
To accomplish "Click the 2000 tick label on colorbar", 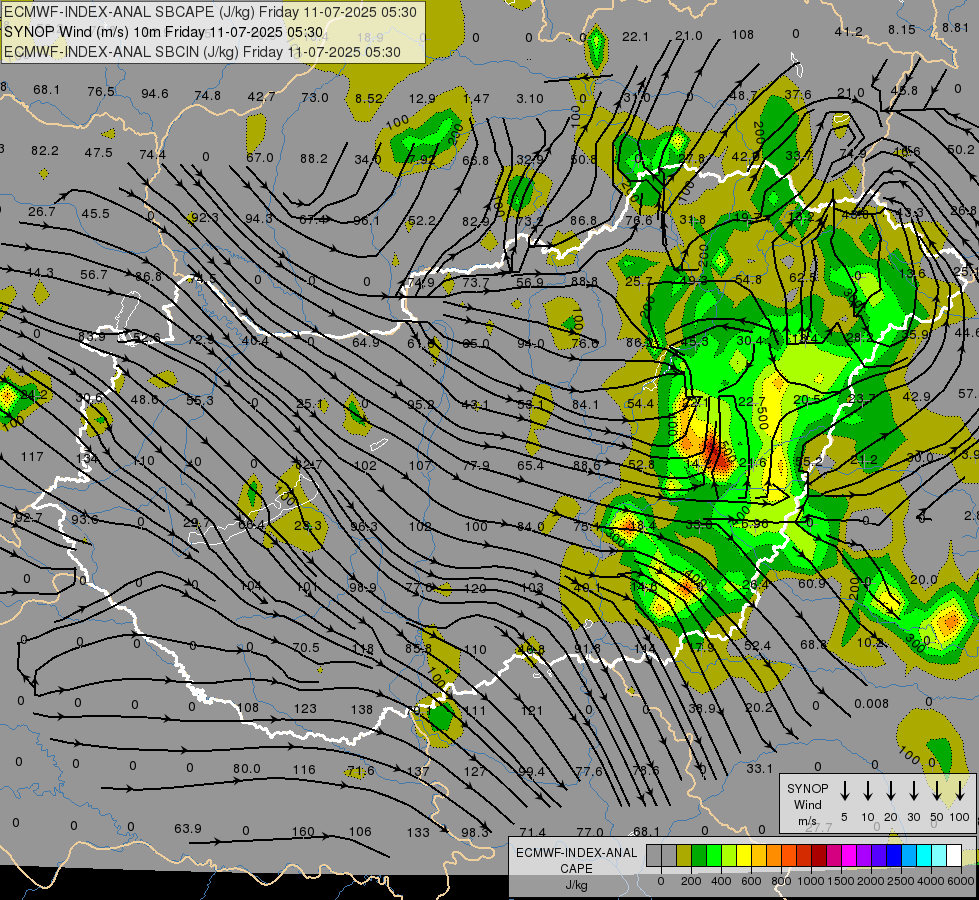I will (x=870, y=881).
